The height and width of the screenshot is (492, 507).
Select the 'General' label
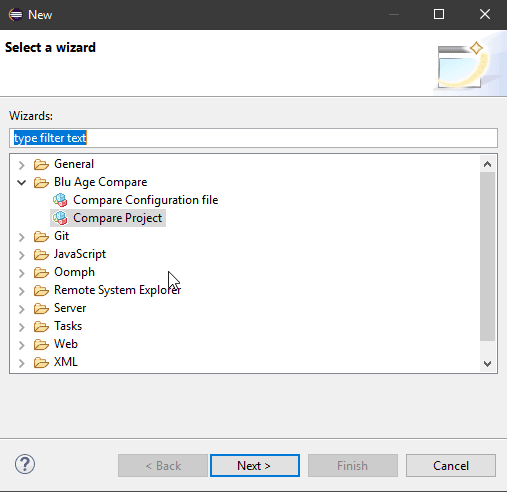coord(74,164)
